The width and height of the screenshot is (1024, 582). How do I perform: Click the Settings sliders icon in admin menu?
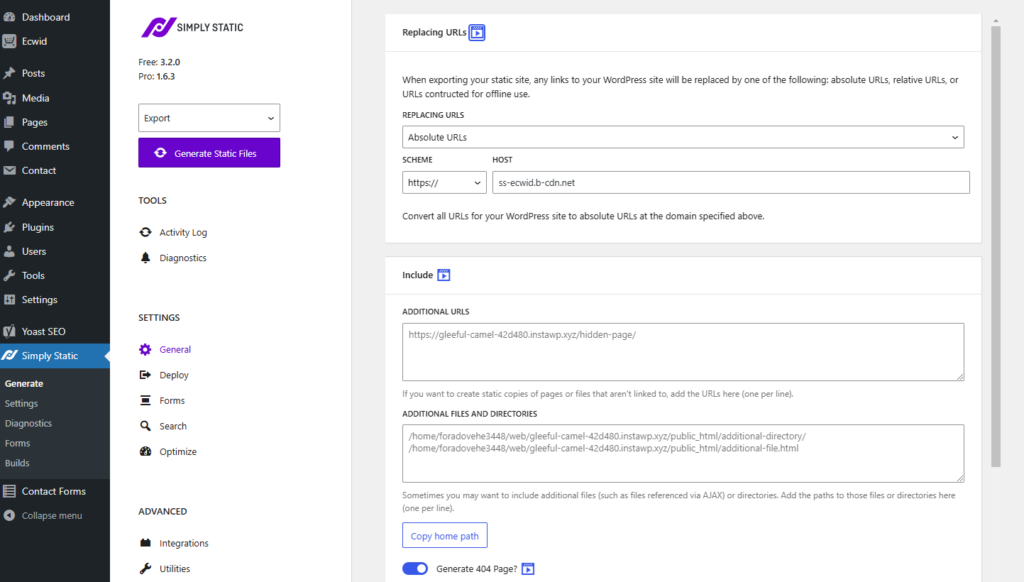(9, 300)
